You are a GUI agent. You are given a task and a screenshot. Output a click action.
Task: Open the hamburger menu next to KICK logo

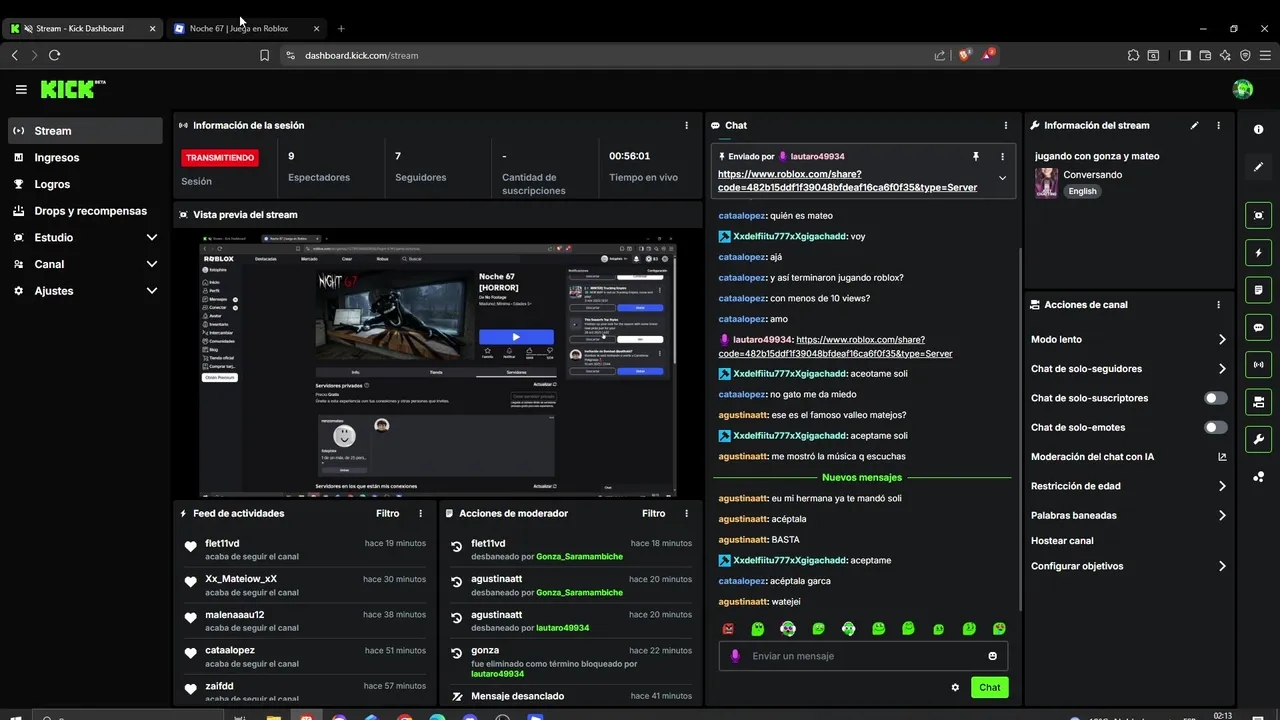[x=21, y=90]
